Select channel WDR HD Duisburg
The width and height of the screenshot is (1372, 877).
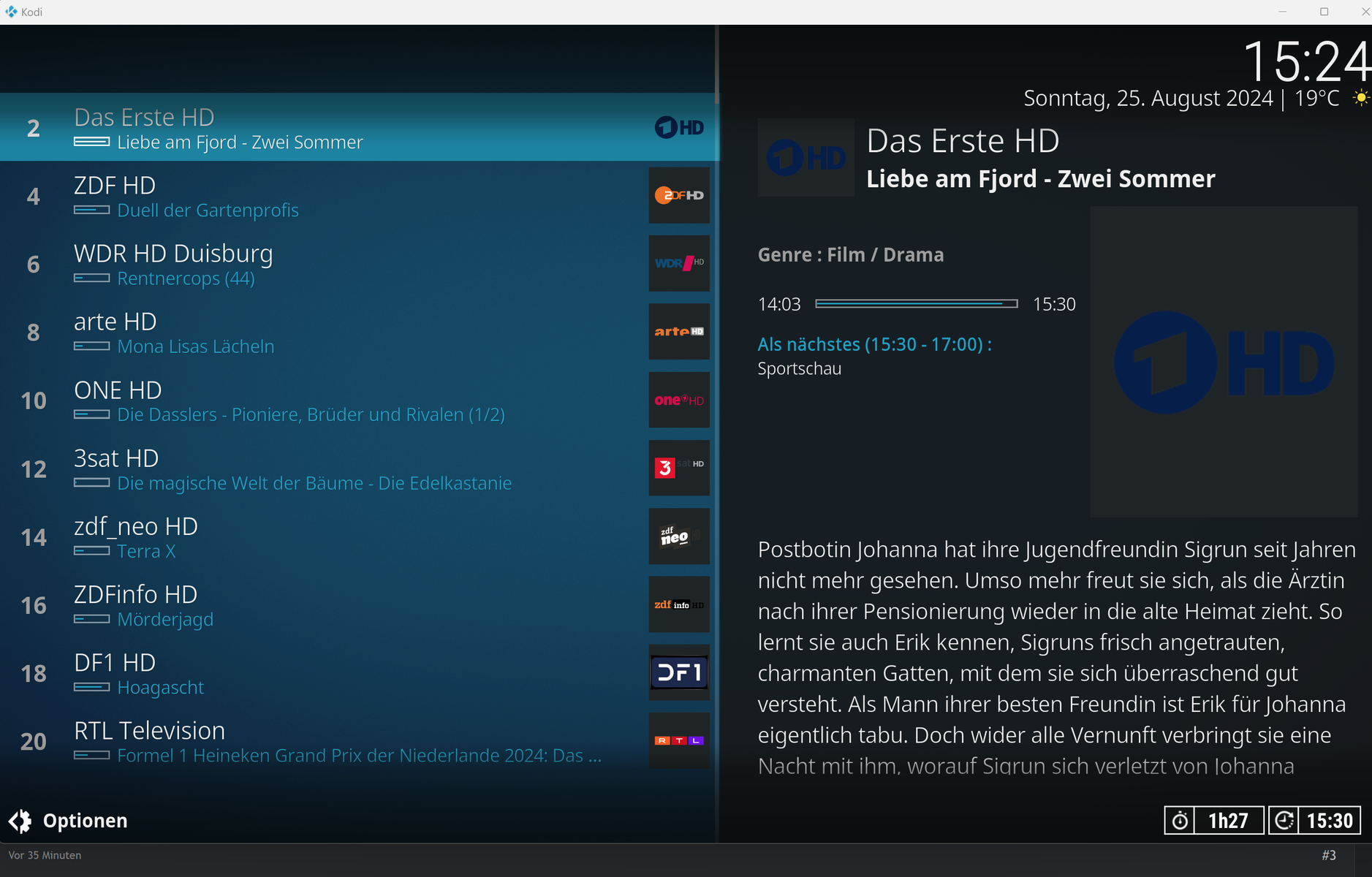tap(358, 264)
